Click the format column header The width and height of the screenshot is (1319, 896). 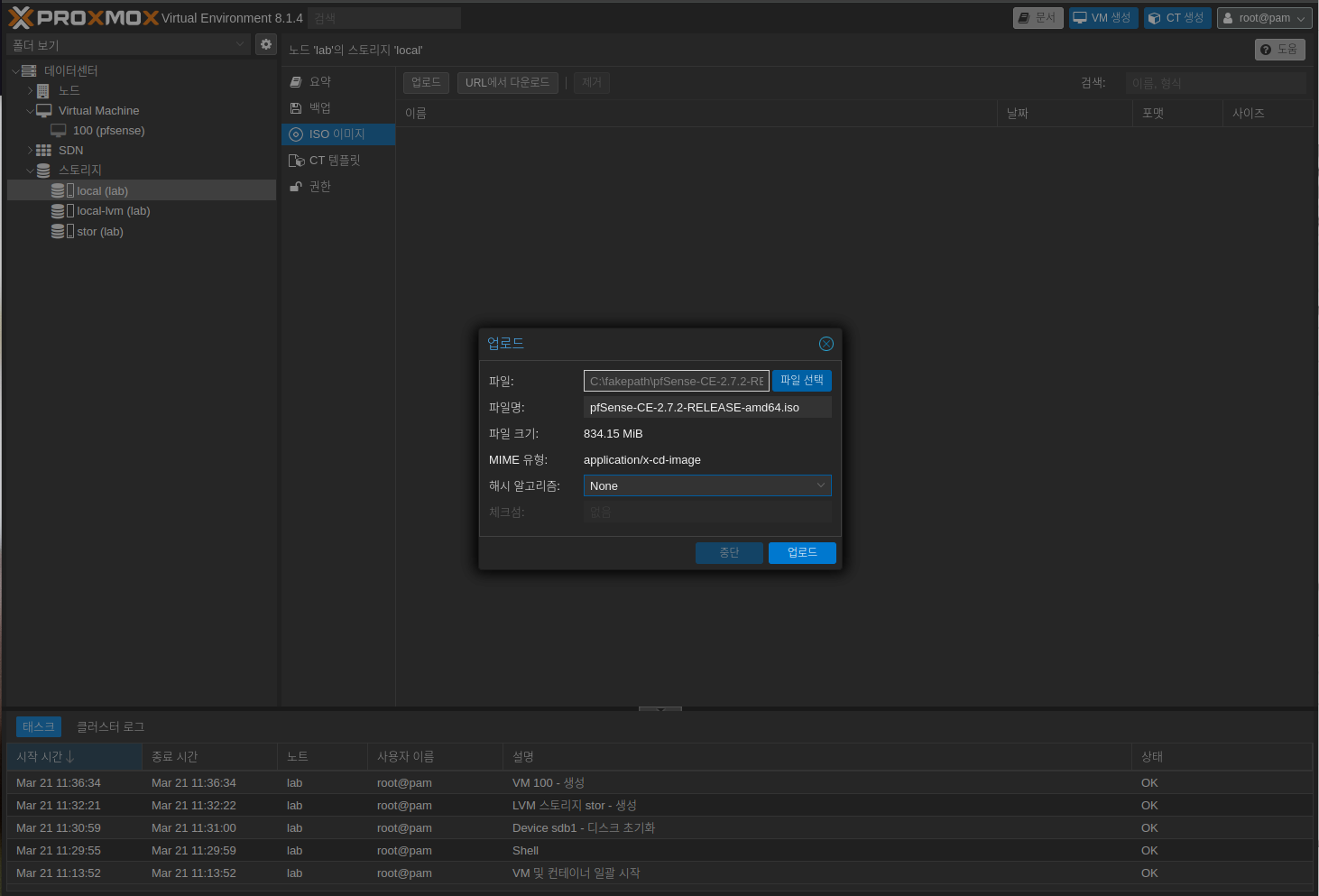pyautogui.click(x=1177, y=113)
